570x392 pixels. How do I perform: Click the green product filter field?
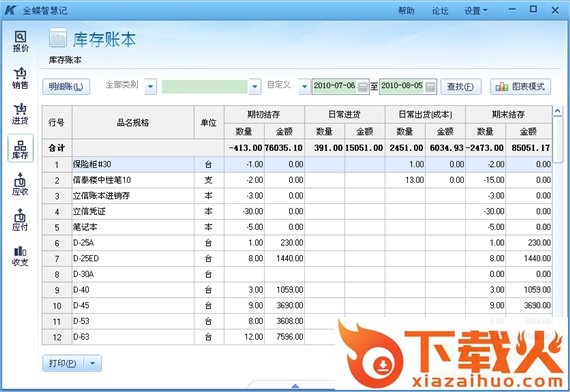(205, 87)
